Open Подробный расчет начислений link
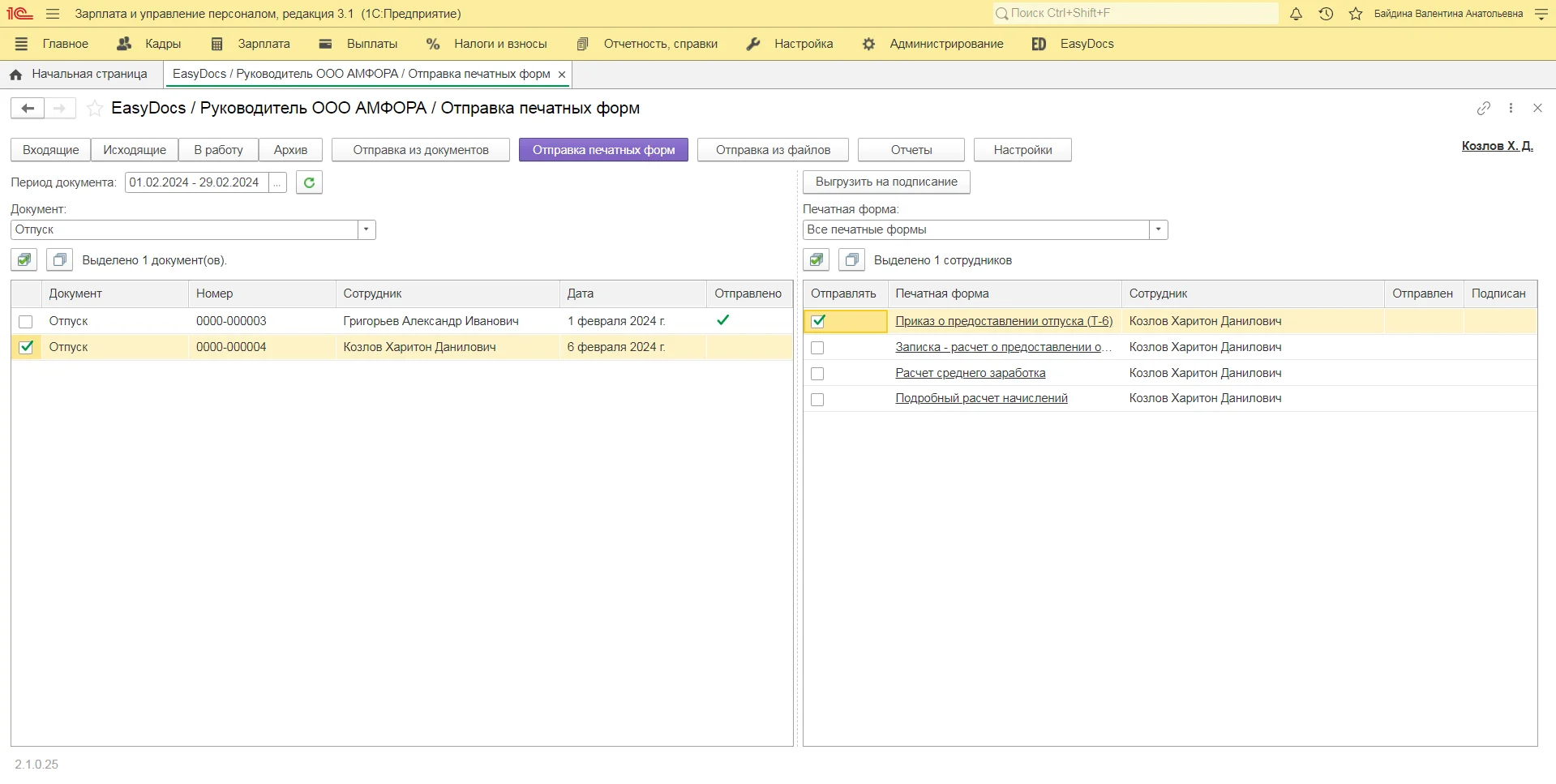1556x784 pixels. pyautogui.click(x=981, y=398)
